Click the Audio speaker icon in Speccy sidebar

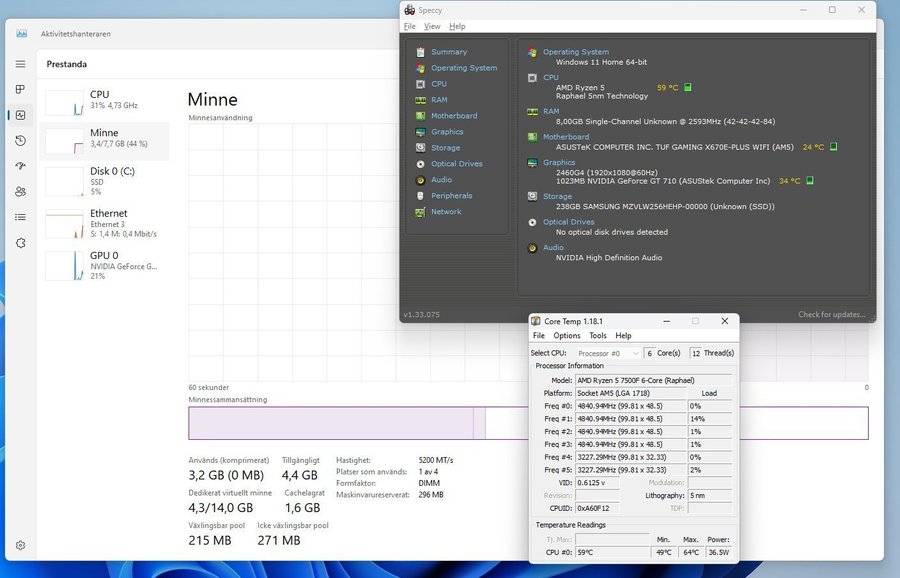tap(420, 180)
